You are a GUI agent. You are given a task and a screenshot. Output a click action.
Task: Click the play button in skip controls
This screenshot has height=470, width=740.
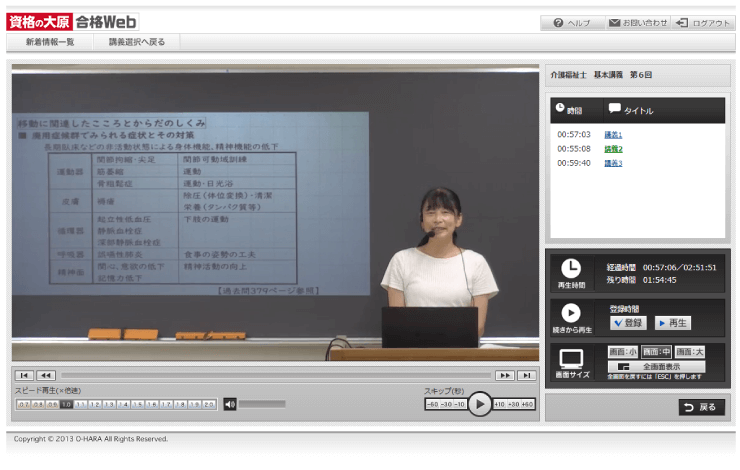click(x=480, y=404)
